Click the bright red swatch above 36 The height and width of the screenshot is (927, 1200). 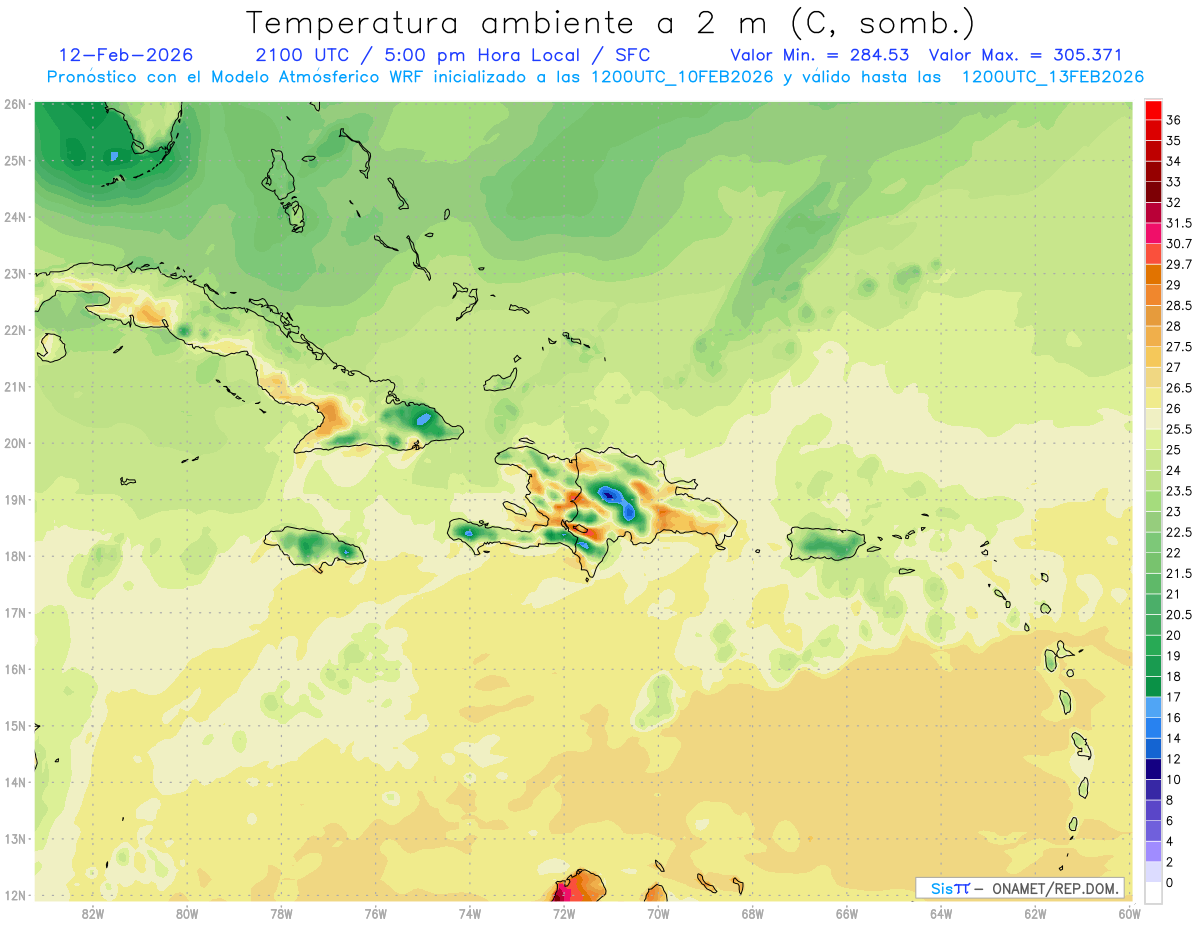1153,109
